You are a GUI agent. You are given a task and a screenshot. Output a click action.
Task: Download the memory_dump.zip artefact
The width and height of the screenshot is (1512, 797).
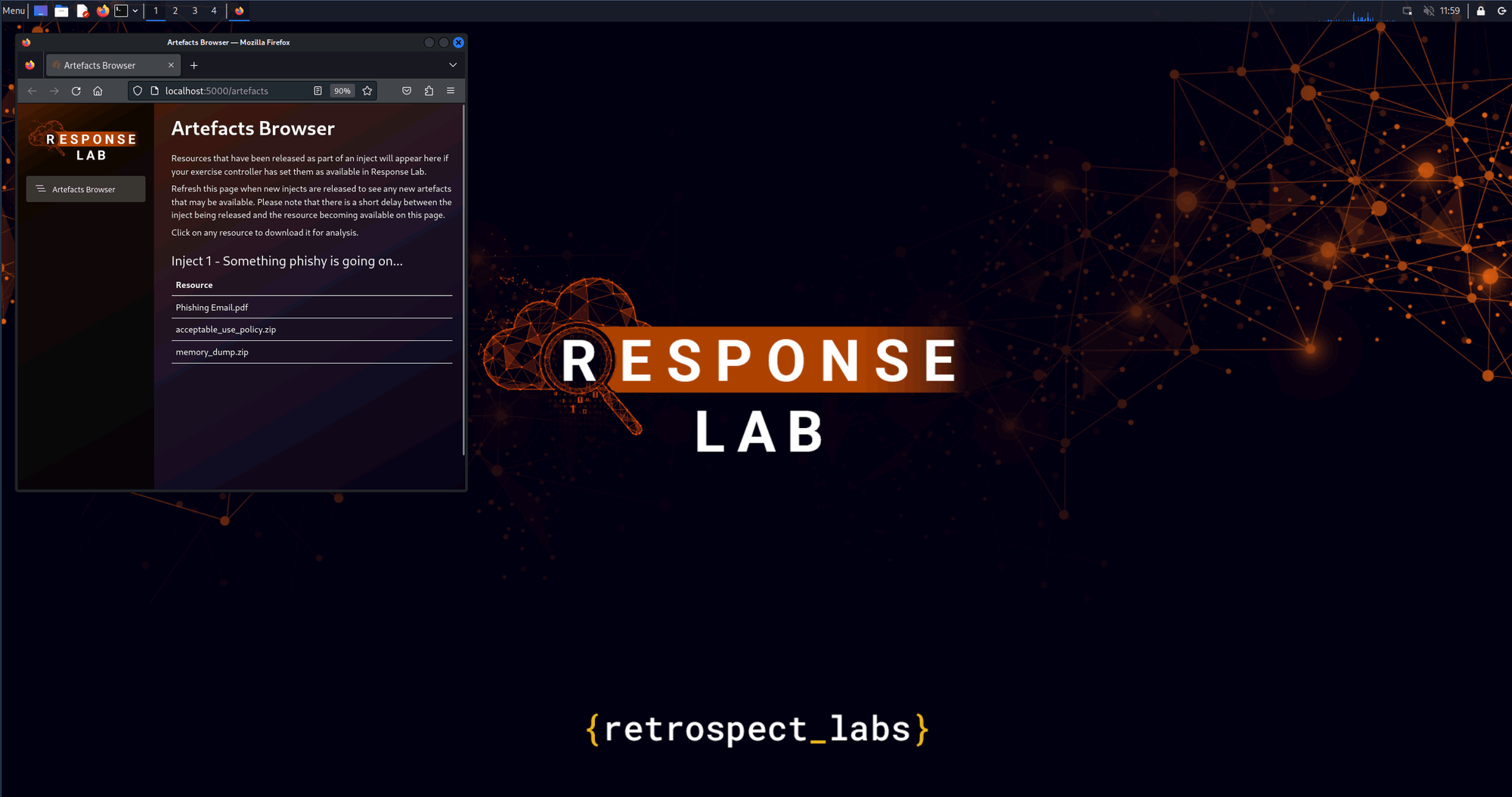(x=212, y=352)
